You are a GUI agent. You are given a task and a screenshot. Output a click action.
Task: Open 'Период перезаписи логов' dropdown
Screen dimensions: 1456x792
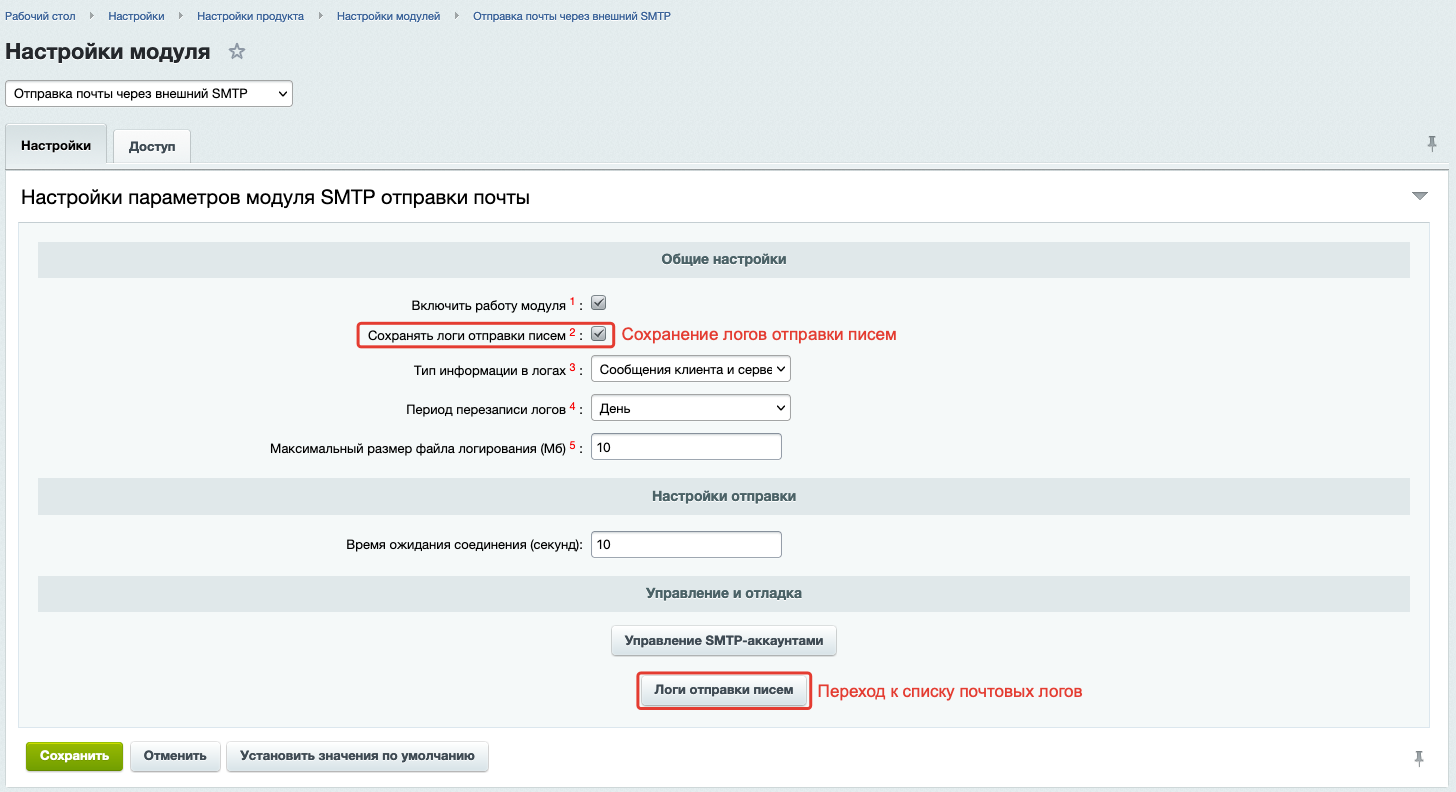691,408
